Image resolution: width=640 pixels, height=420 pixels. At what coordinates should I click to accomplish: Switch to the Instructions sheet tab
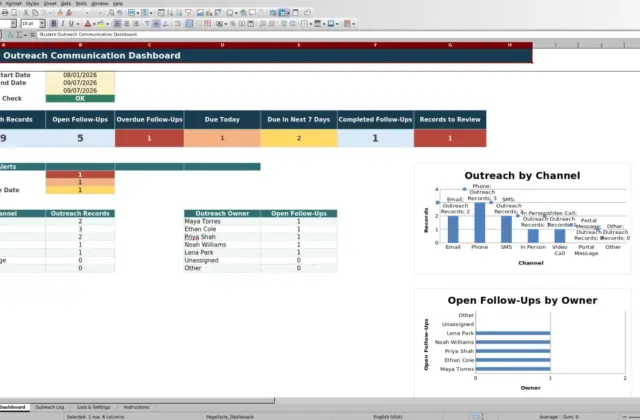click(x=136, y=407)
